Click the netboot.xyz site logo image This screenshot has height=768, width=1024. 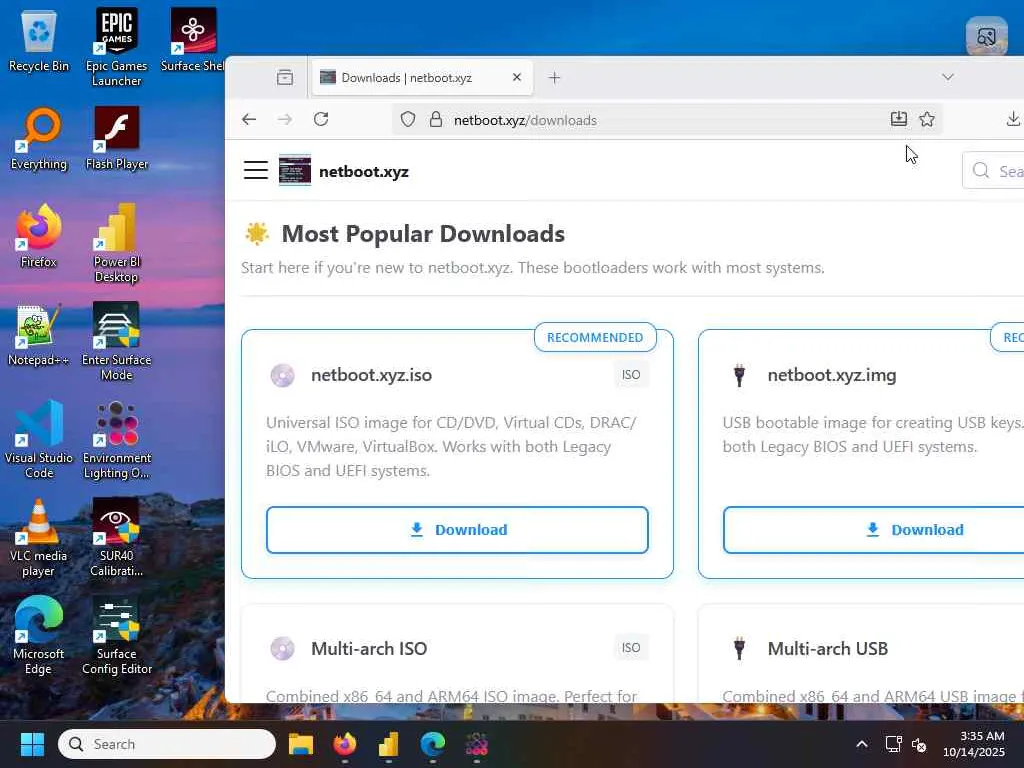[x=295, y=170]
